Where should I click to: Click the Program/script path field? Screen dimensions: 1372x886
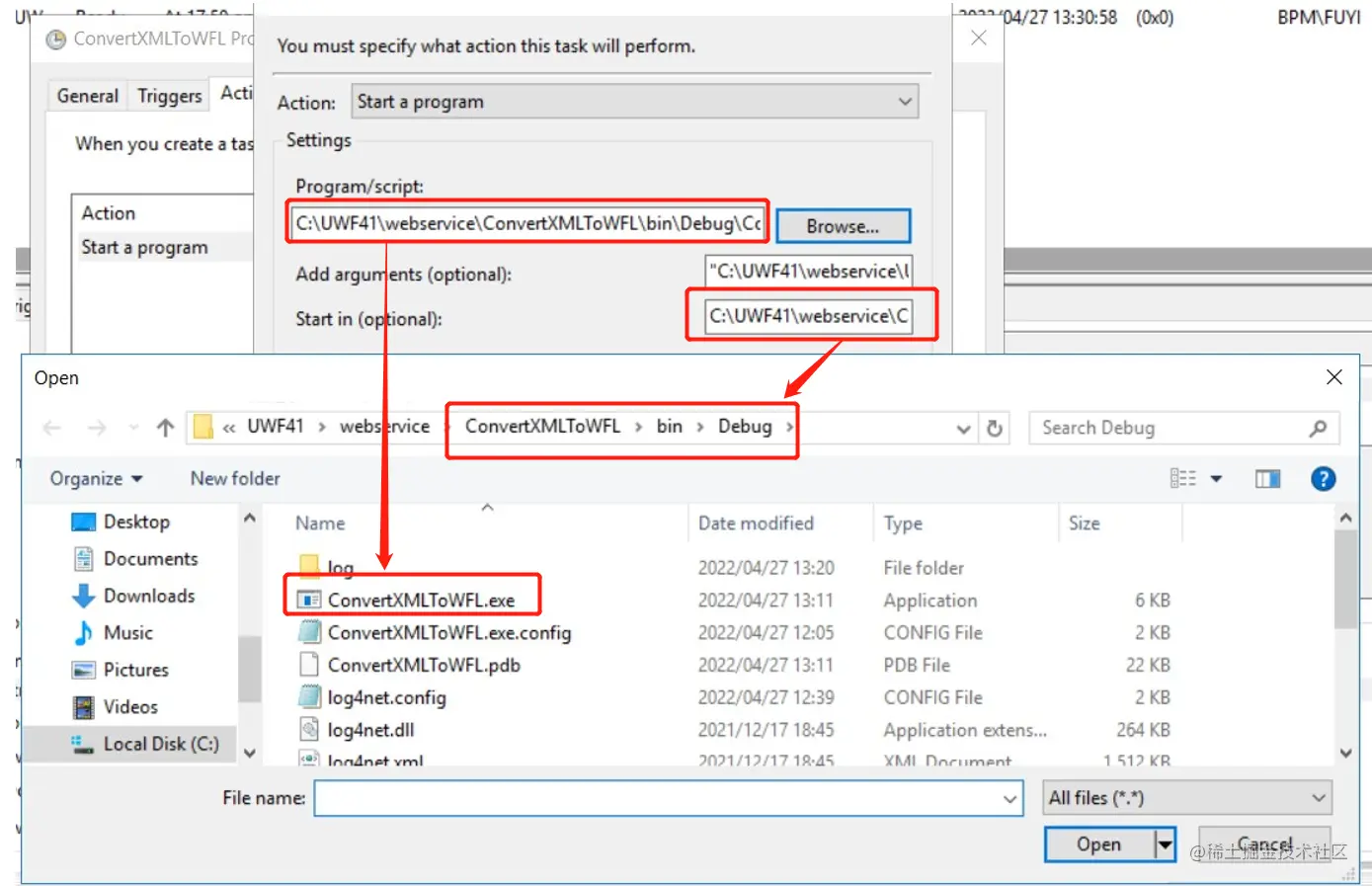tap(528, 223)
